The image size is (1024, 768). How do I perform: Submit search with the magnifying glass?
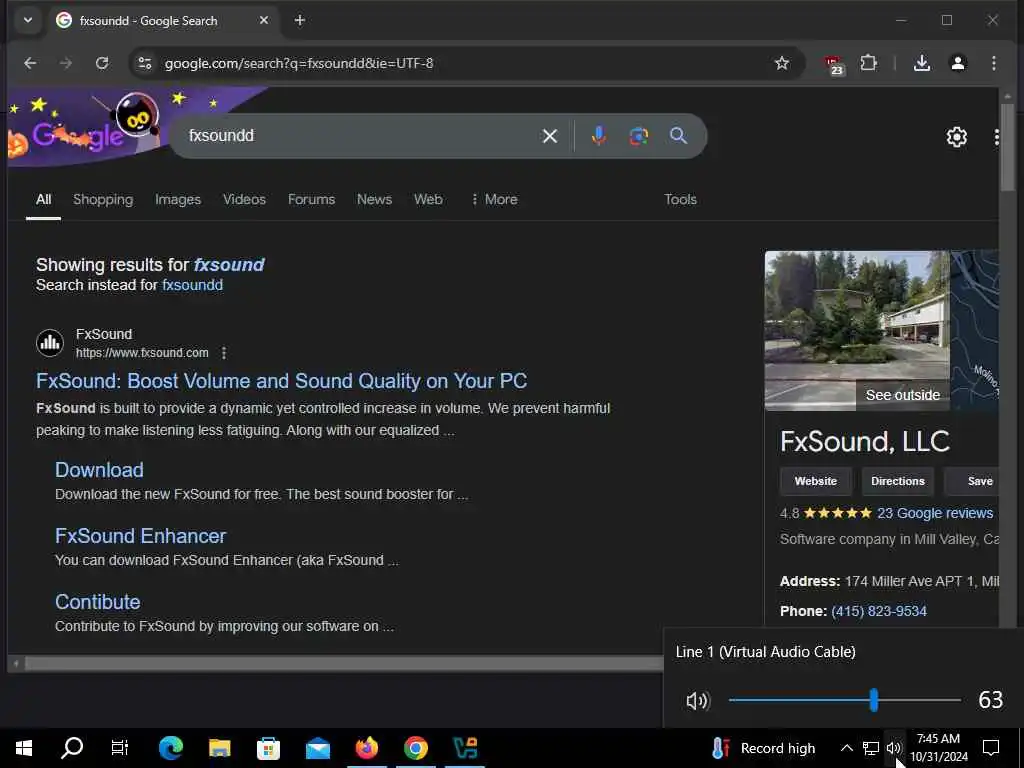(679, 136)
